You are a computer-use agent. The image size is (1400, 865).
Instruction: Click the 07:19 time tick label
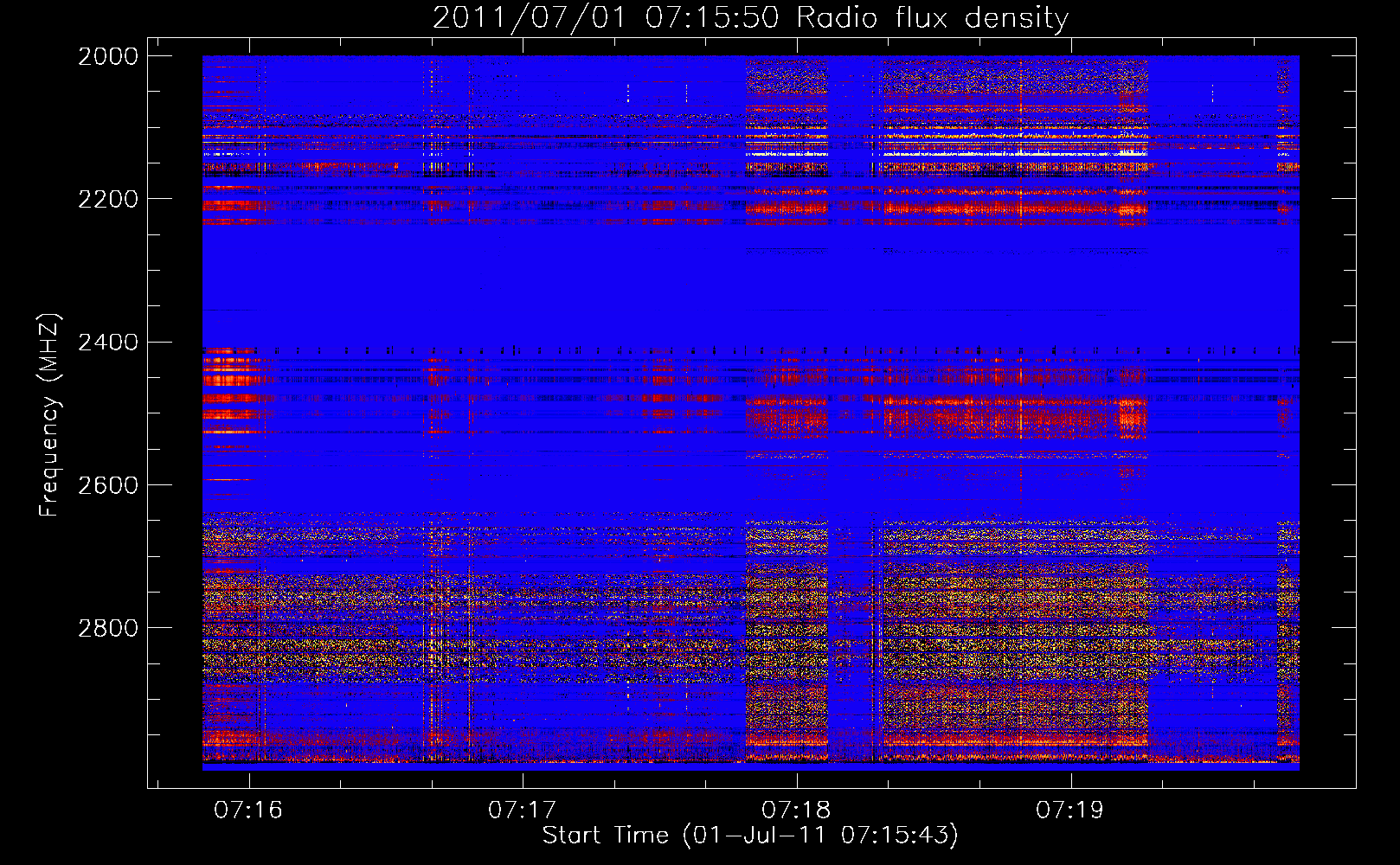[1070, 811]
